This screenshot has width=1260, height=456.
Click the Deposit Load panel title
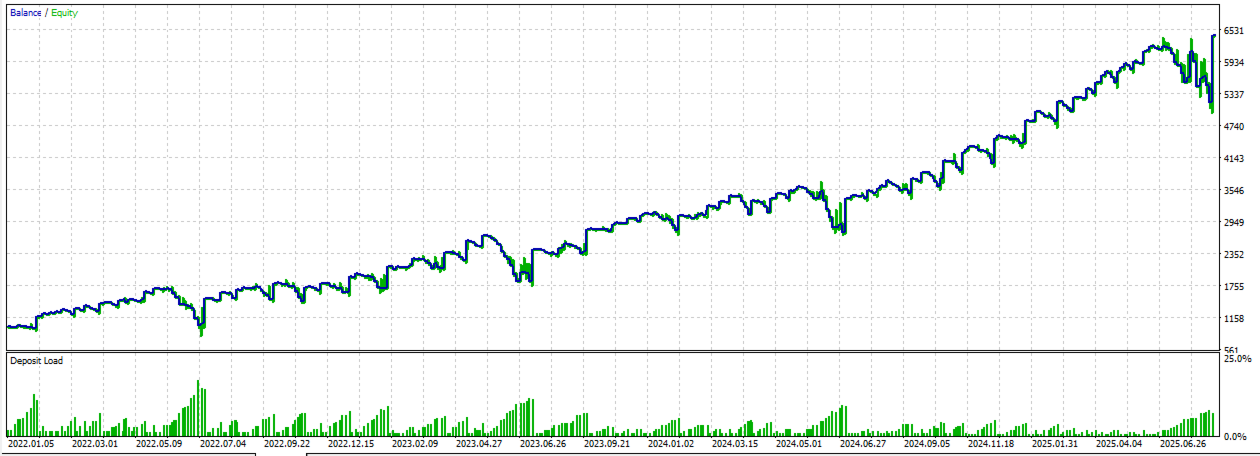[35, 360]
